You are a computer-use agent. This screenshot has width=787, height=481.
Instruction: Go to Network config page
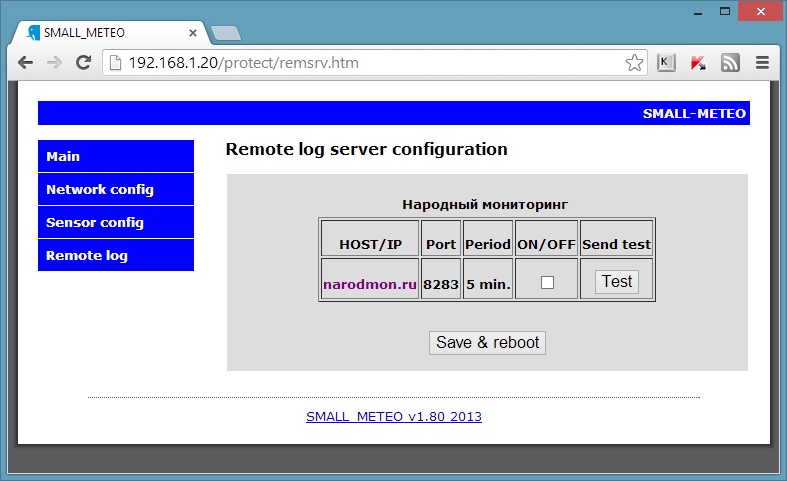116,189
